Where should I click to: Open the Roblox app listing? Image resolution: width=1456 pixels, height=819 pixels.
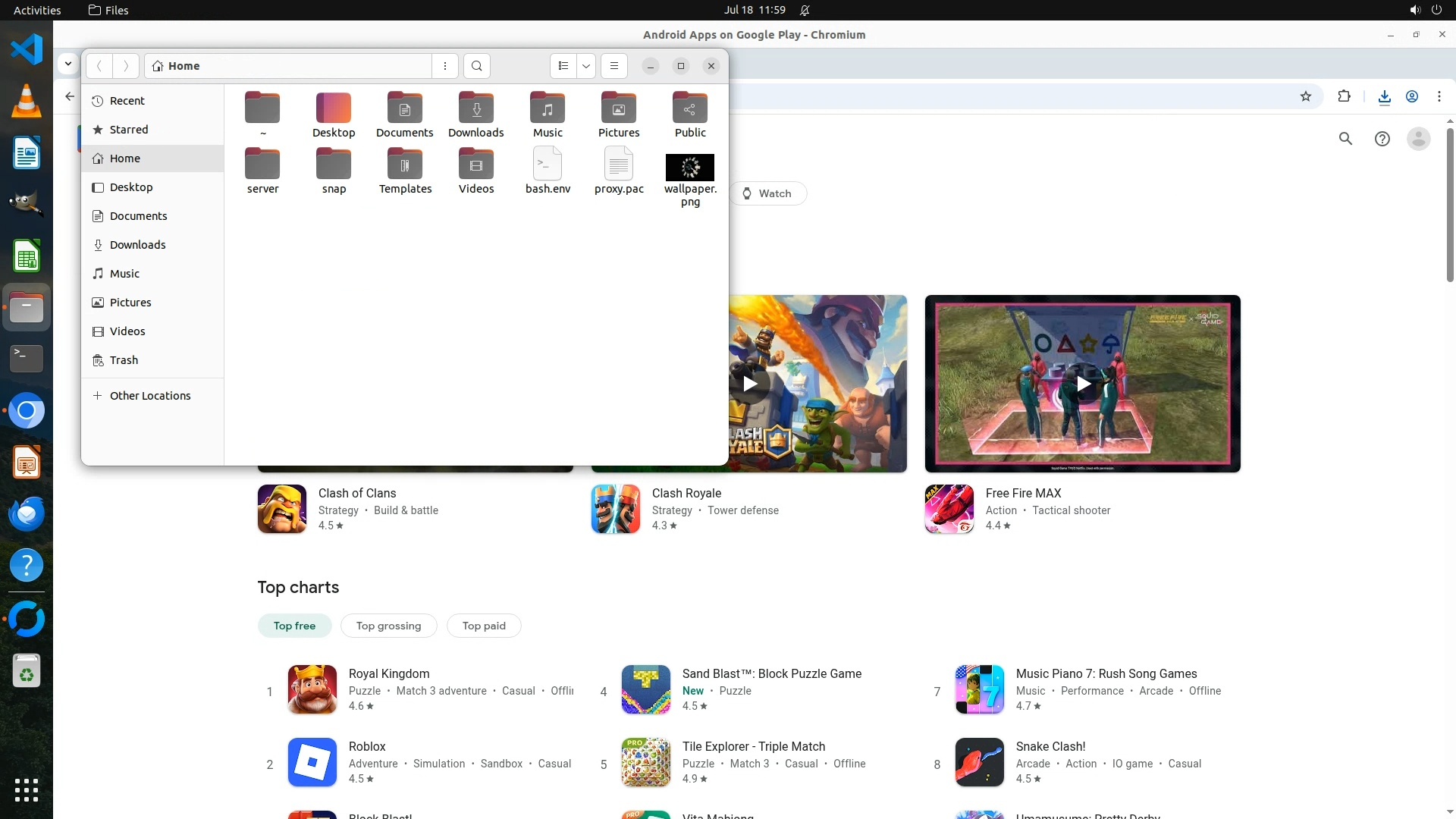[367, 747]
